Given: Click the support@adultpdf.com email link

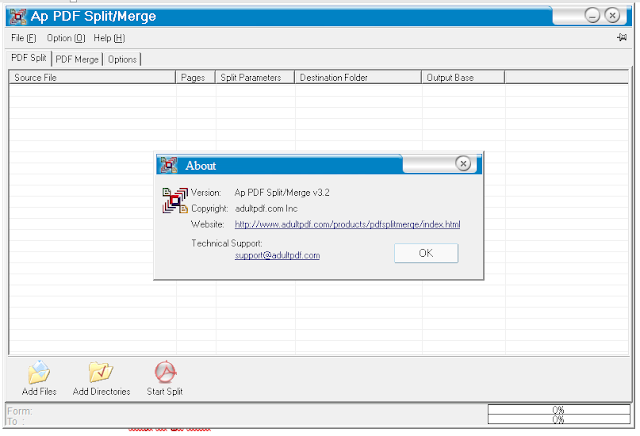Looking at the screenshot, I should pyautogui.click(x=277, y=255).
